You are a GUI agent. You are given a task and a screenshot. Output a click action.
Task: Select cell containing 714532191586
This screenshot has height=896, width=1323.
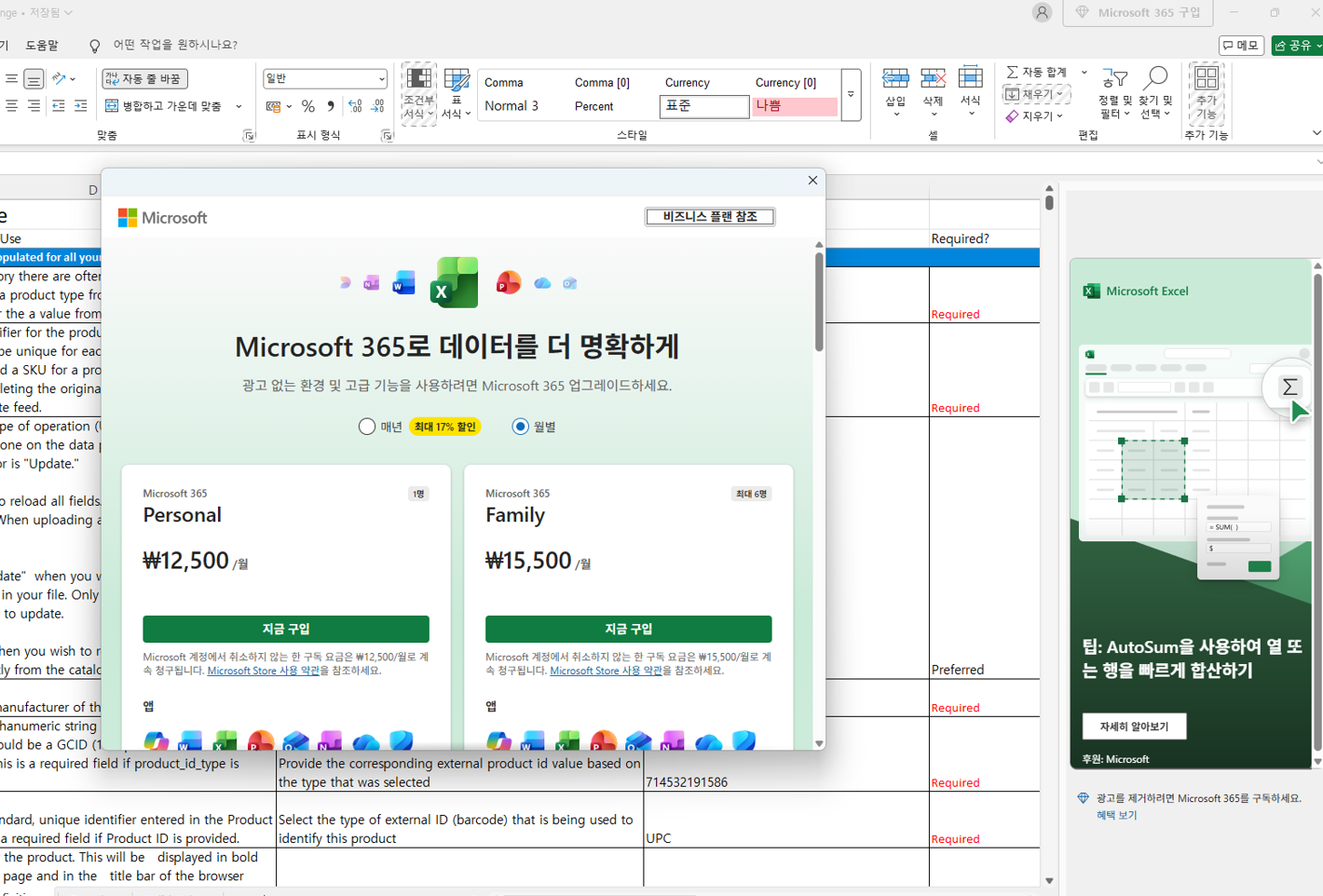click(x=785, y=773)
